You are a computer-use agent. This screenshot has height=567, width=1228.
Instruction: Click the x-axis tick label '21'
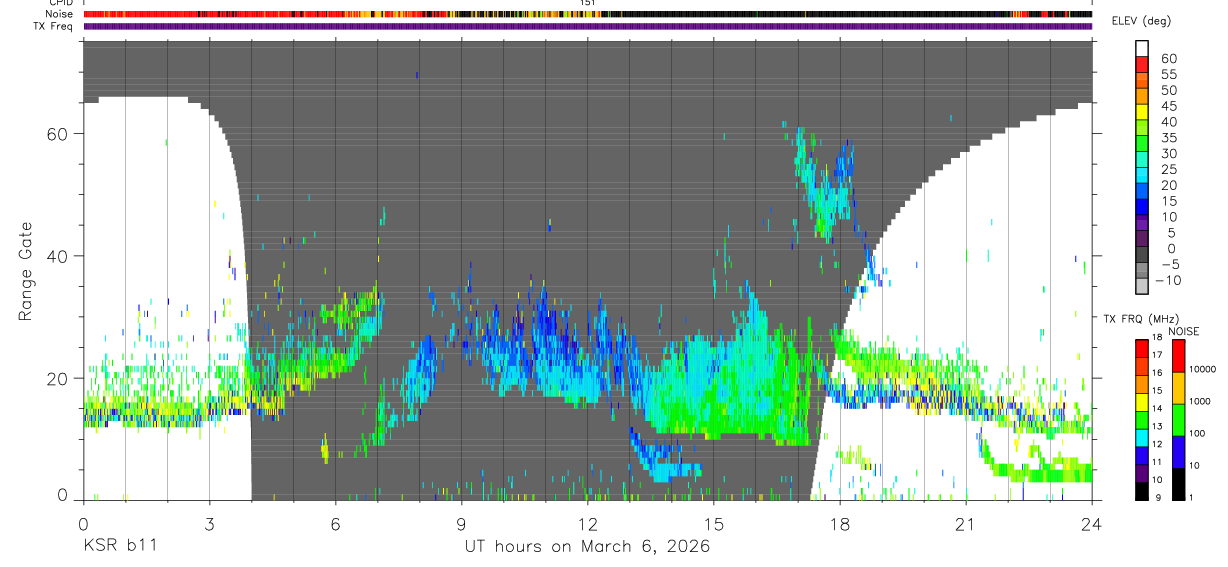966,524
